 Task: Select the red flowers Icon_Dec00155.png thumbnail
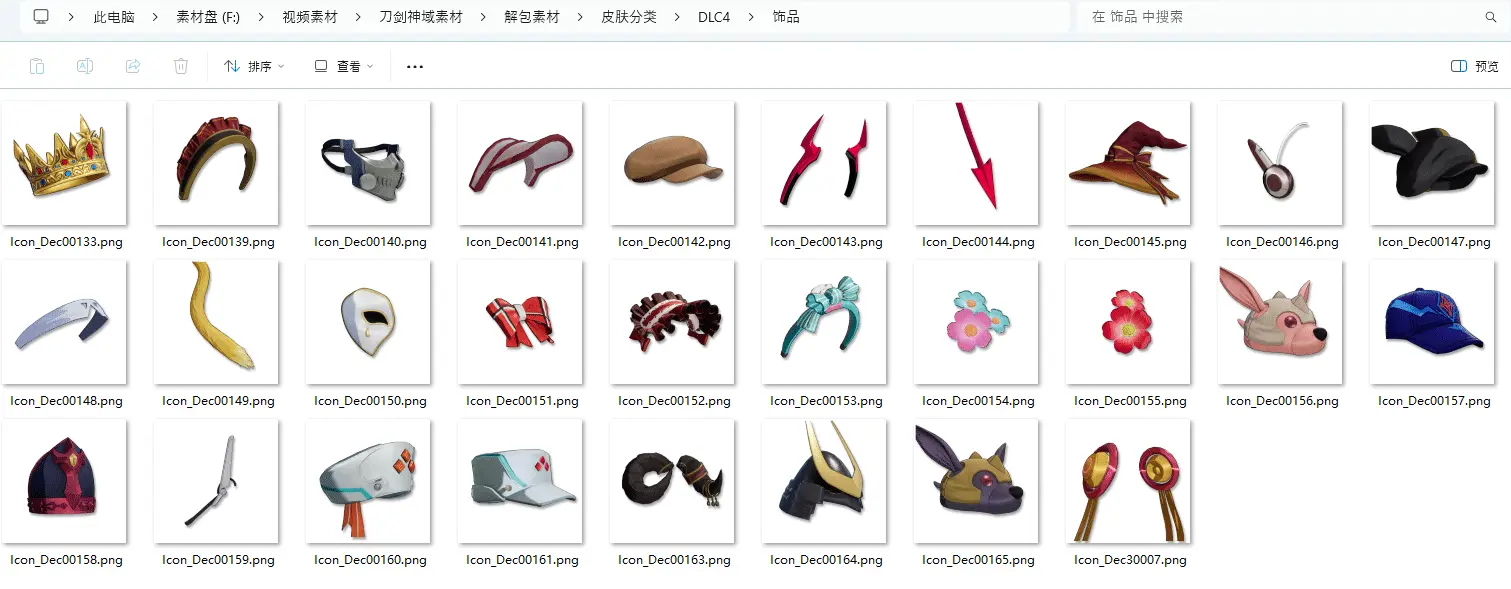click(x=1128, y=322)
